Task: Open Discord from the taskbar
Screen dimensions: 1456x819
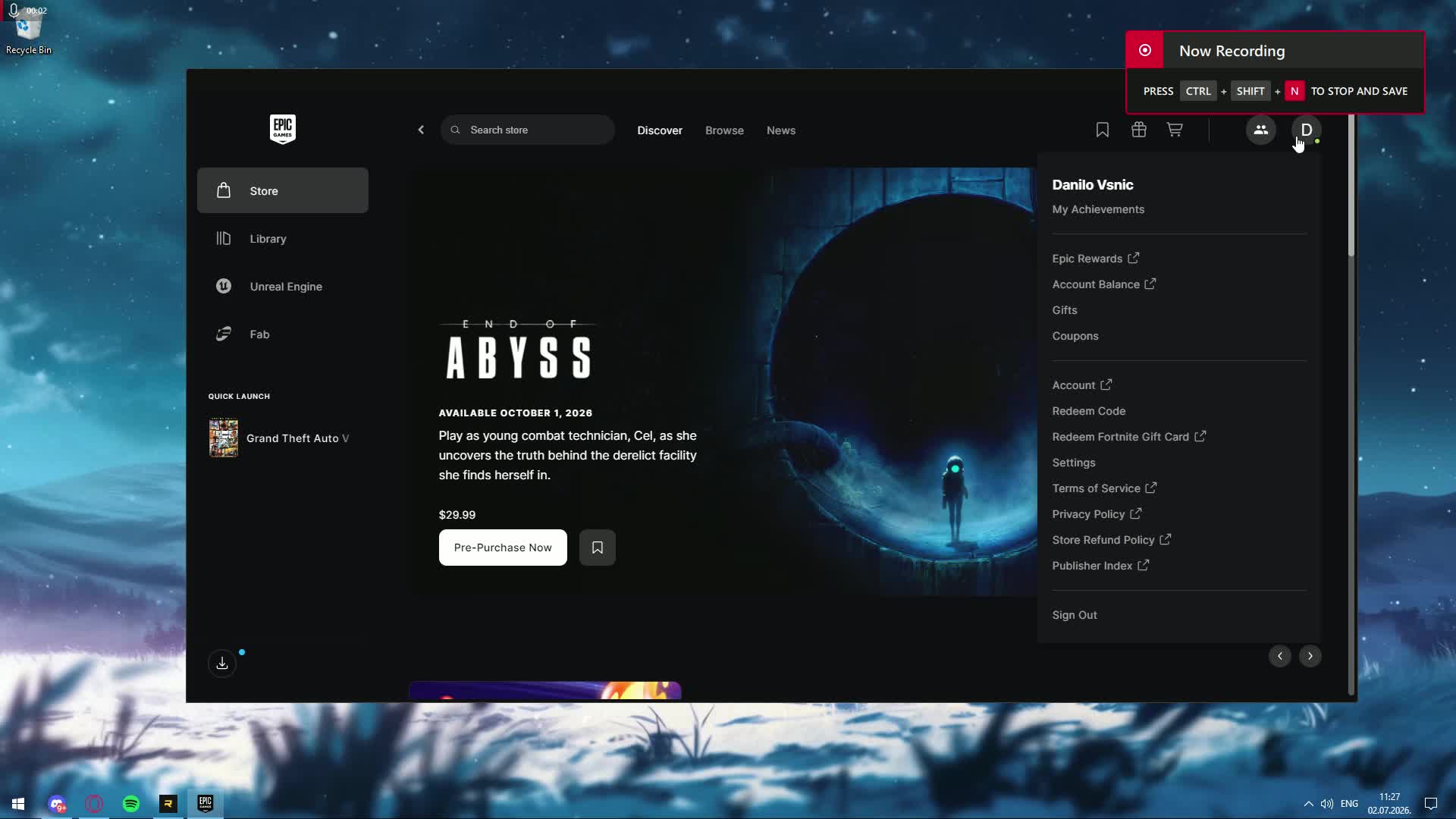Action: [x=57, y=804]
